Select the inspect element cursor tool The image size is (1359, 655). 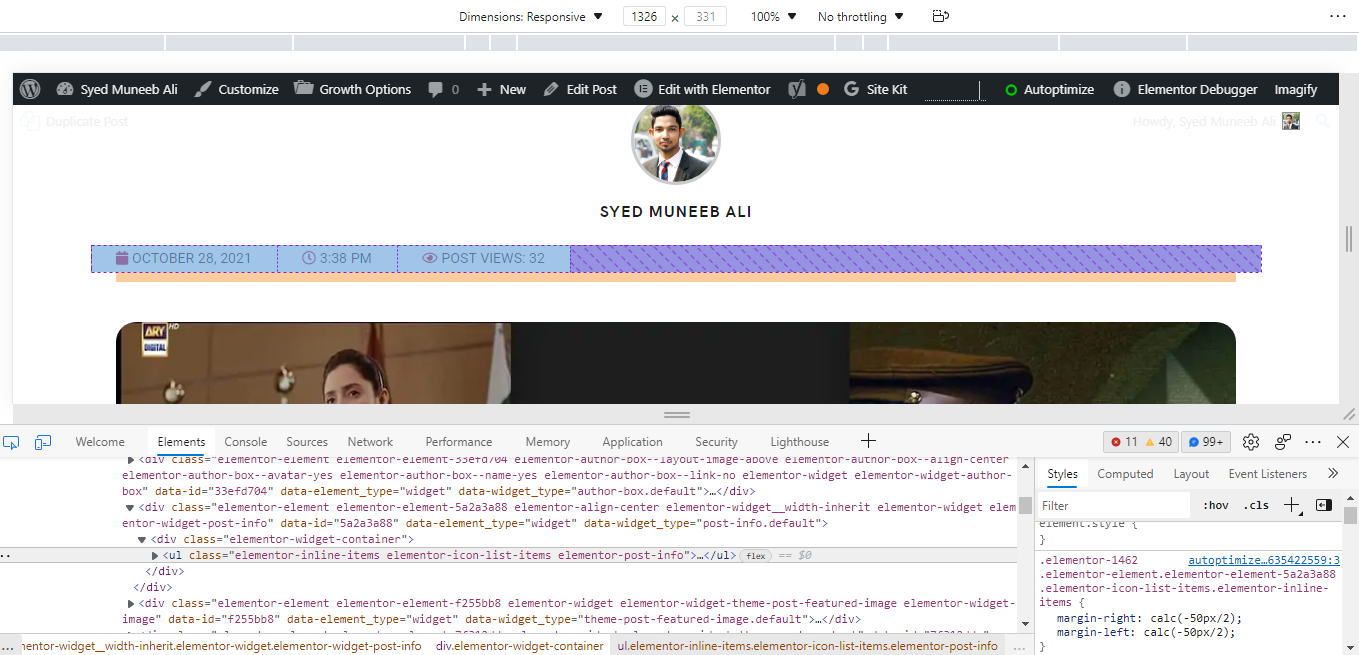point(11,441)
